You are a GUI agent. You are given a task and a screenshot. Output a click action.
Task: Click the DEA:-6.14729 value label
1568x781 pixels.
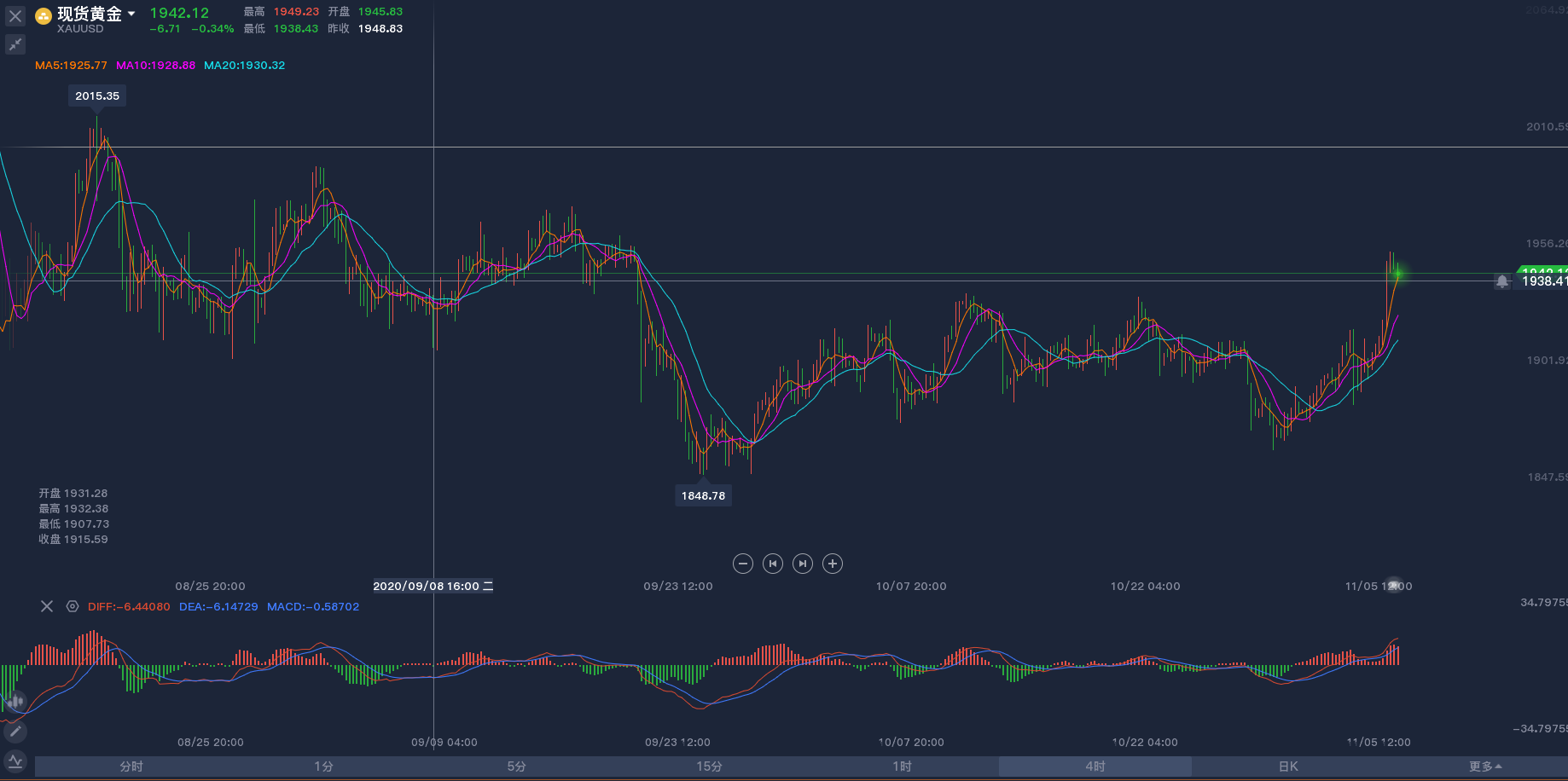tap(218, 607)
